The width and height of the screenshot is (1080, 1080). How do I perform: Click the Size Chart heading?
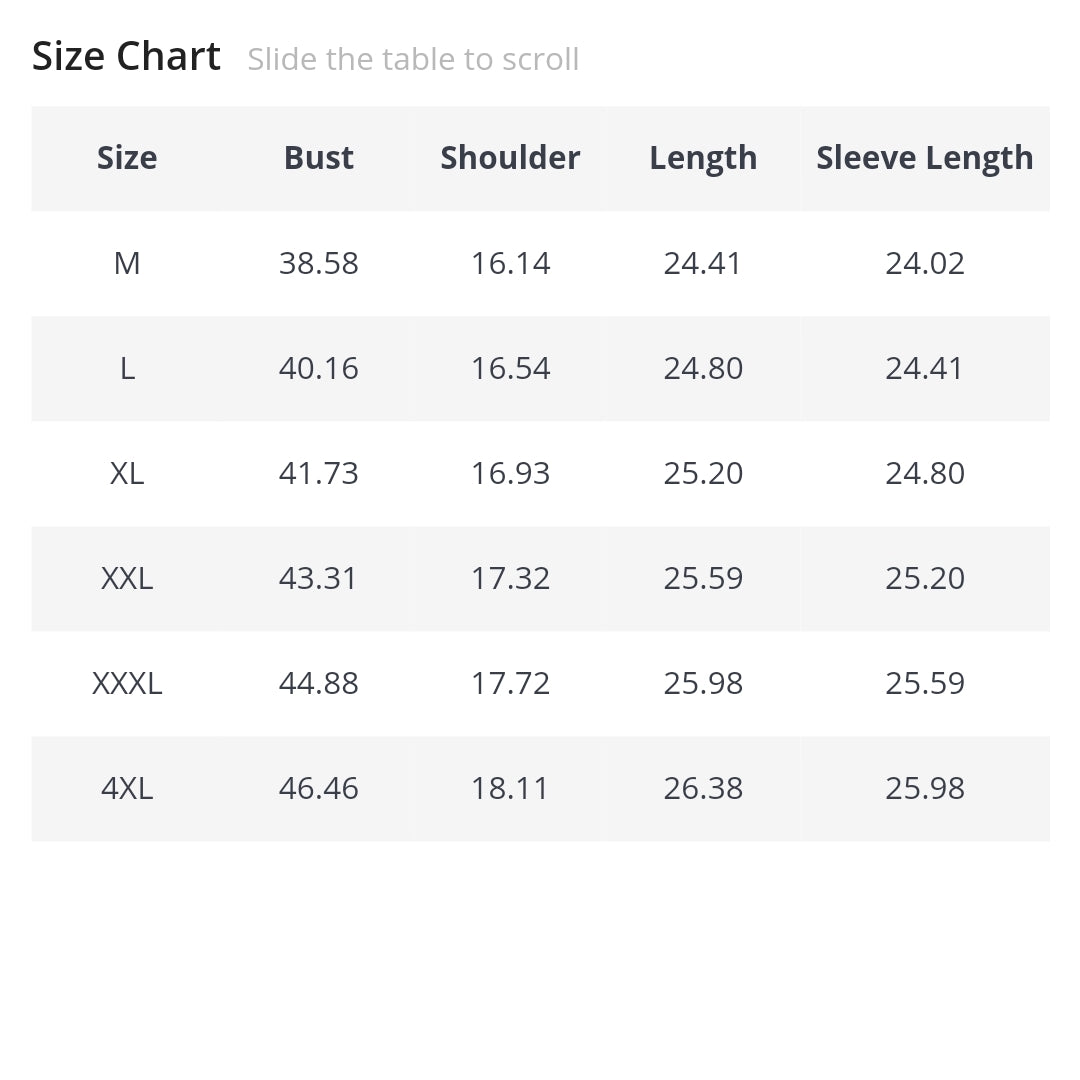[126, 56]
